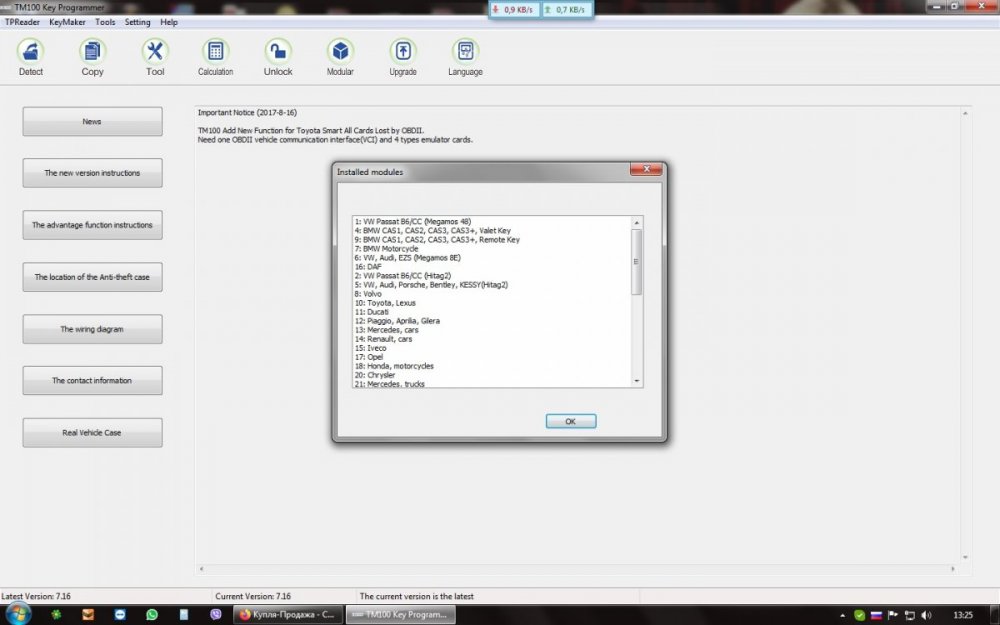Open the Setting menu
This screenshot has width=1000, height=625.
pyautogui.click(x=137, y=22)
